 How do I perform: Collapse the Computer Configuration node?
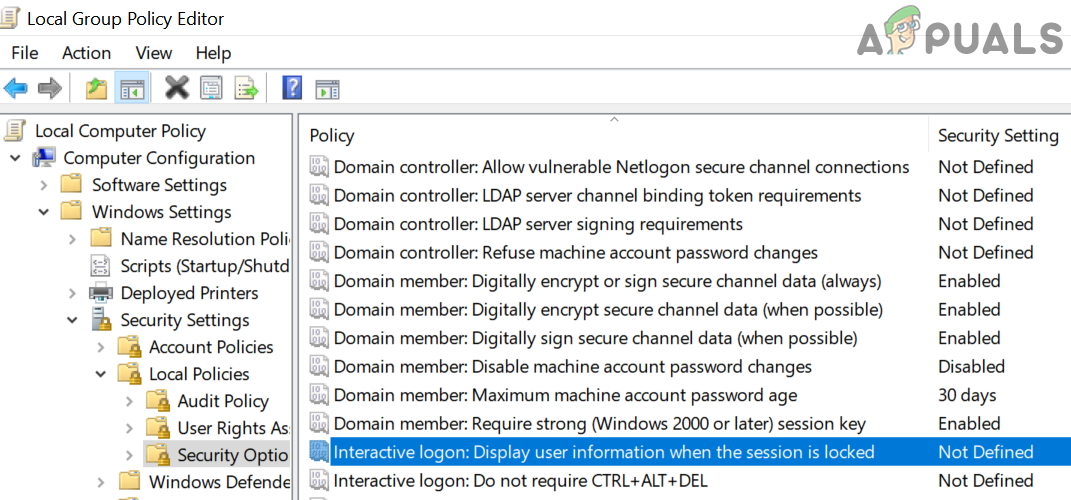click(x=16, y=158)
